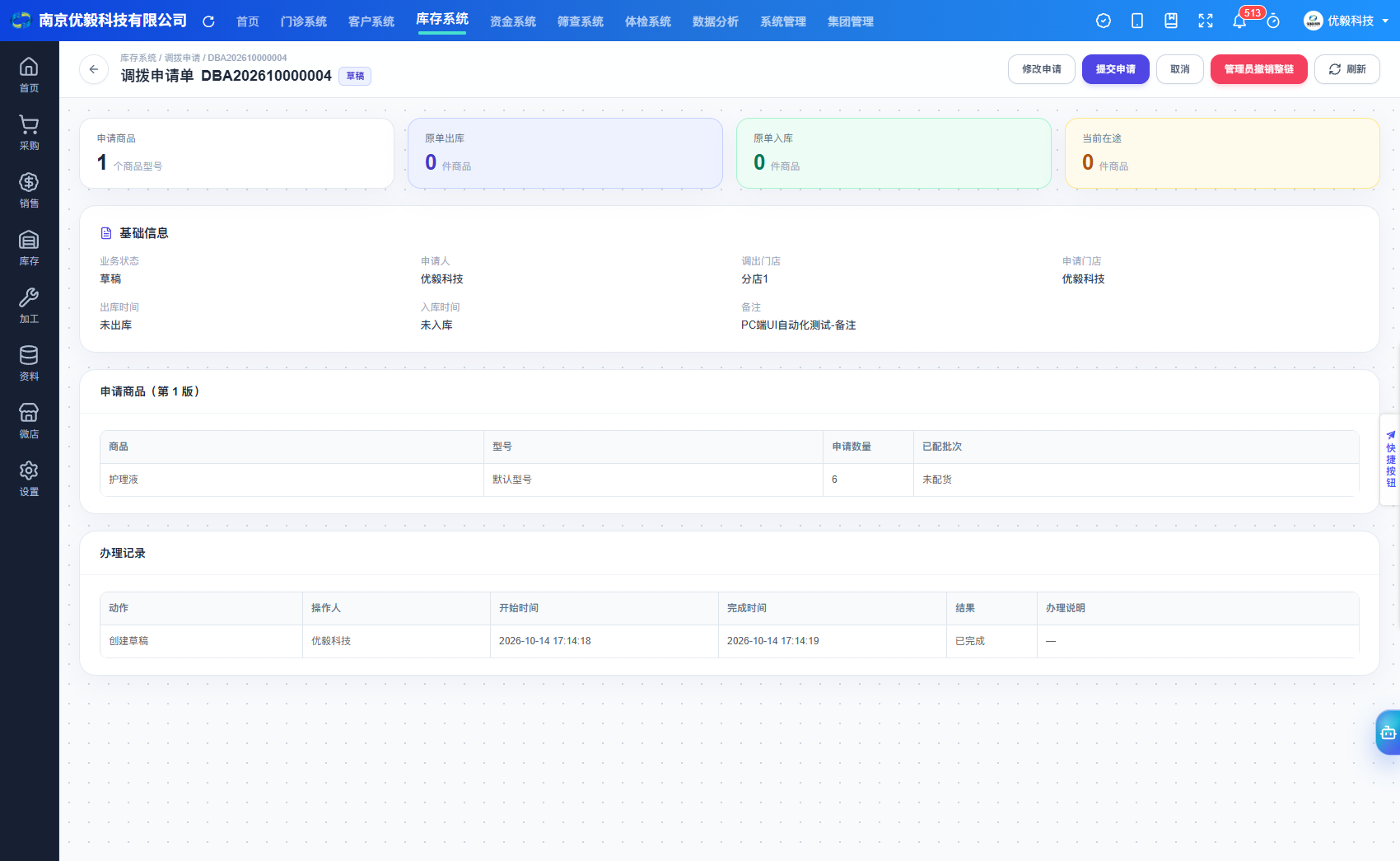The height and width of the screenshot is (861, 1400).
Task: Open the bookmark manual icon in the header
Action: 1171,21
